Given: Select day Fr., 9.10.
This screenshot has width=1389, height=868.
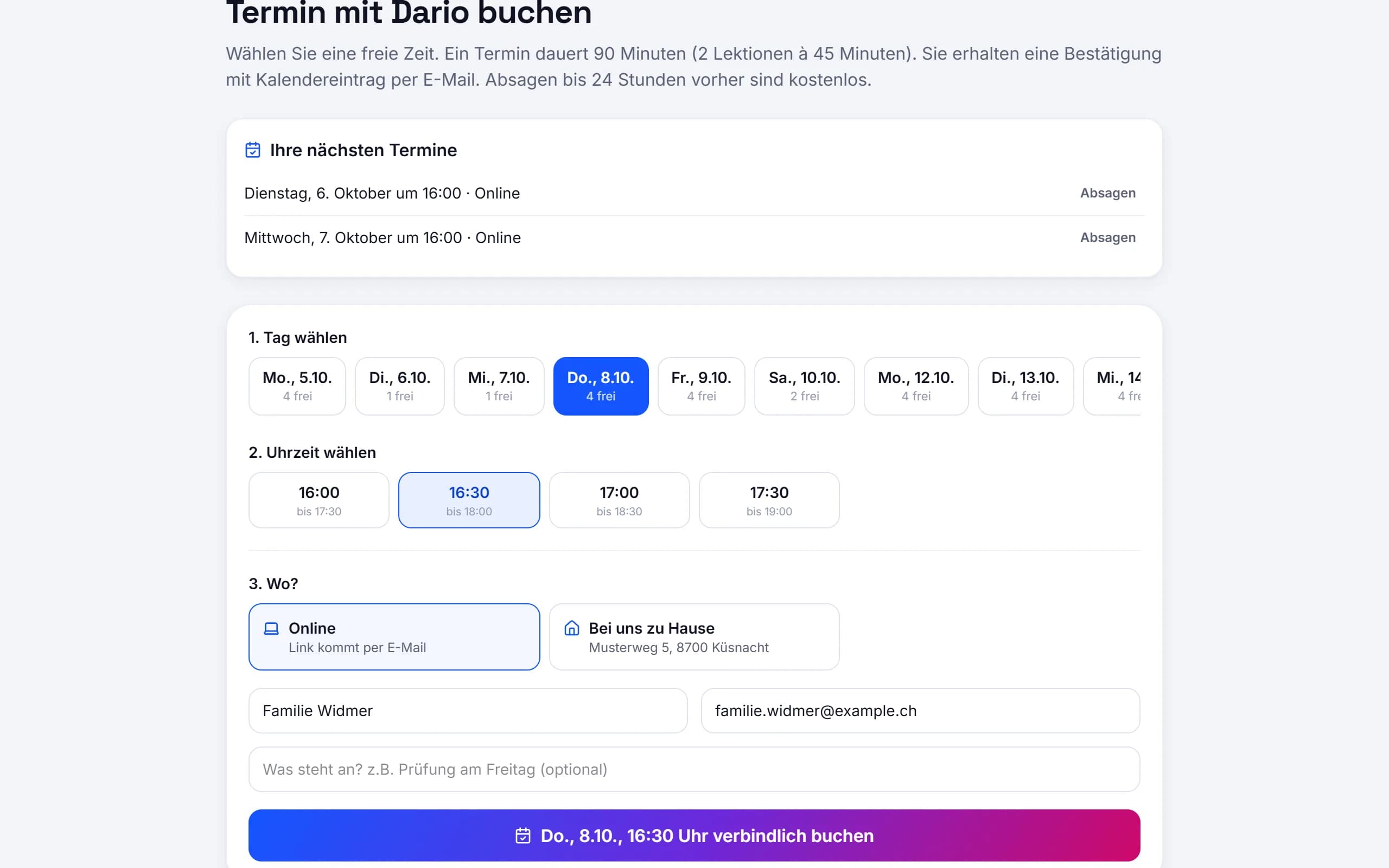Looking at the screenshot, I should [701, 386].
